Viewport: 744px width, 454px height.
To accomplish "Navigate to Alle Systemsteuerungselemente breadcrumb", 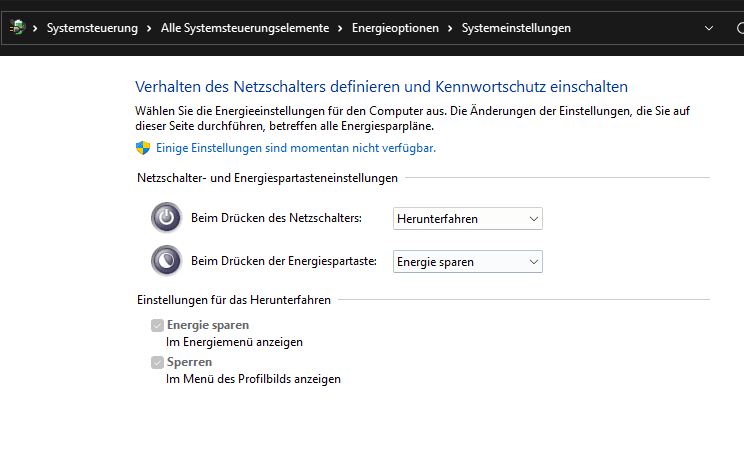I will point(244,28).
